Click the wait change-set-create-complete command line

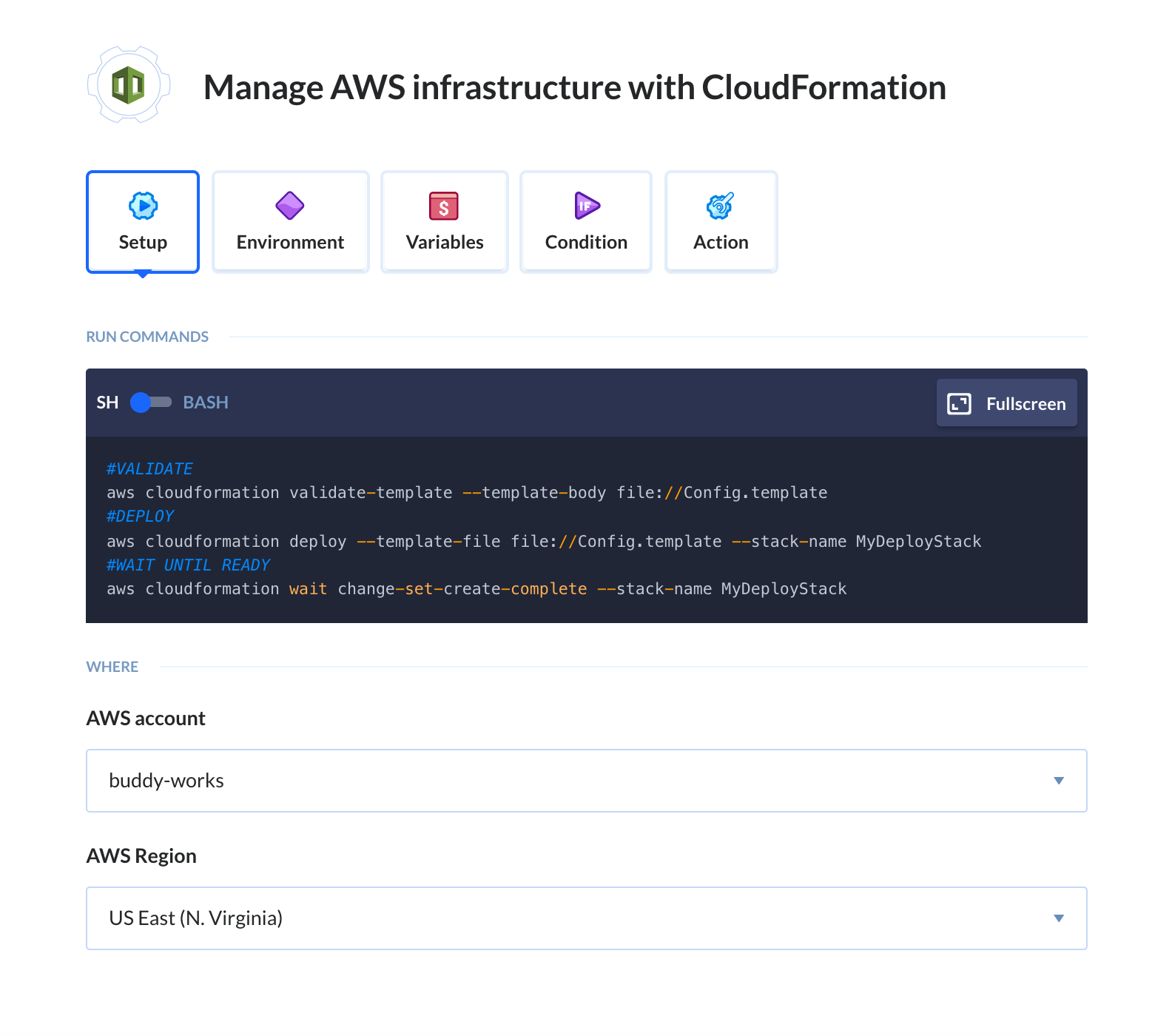pos(476,589)
